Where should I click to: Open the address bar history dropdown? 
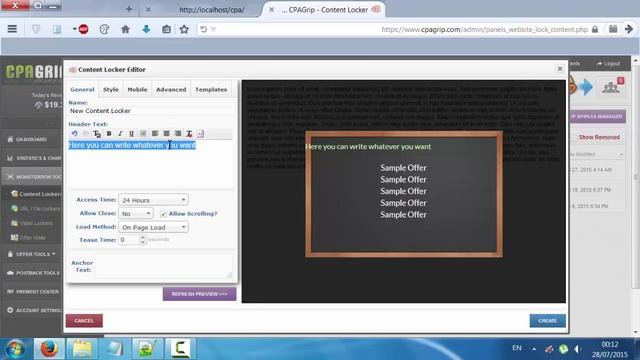click(213, 29)
